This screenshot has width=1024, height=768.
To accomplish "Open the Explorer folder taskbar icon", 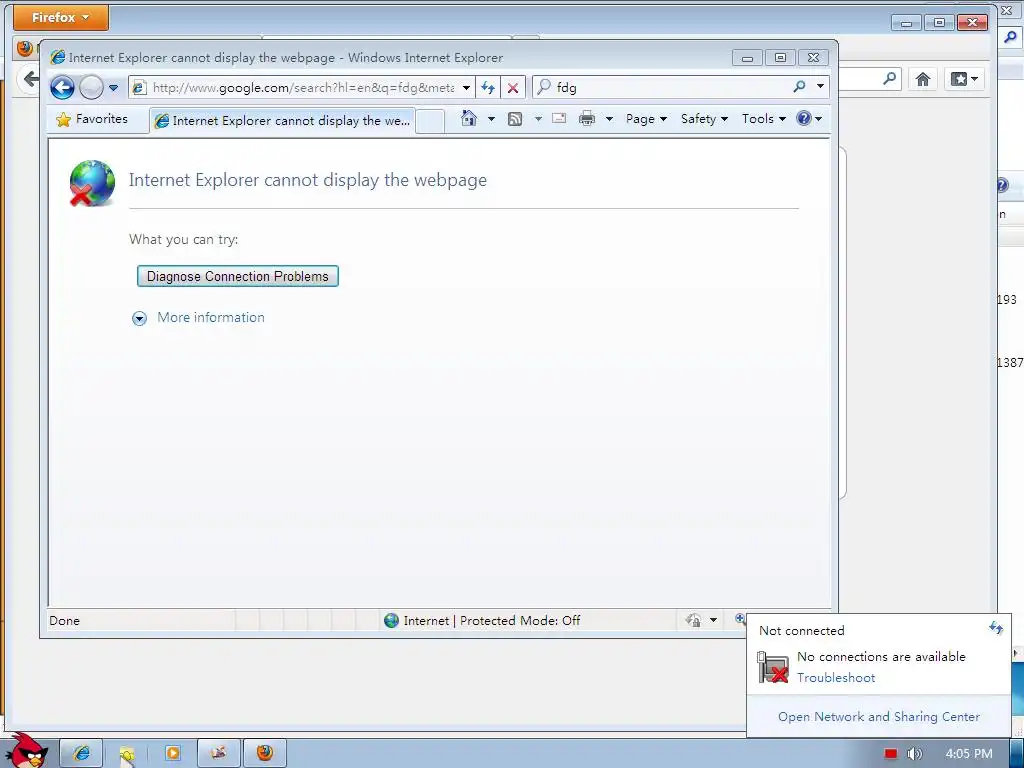I will tap(126, 754).
